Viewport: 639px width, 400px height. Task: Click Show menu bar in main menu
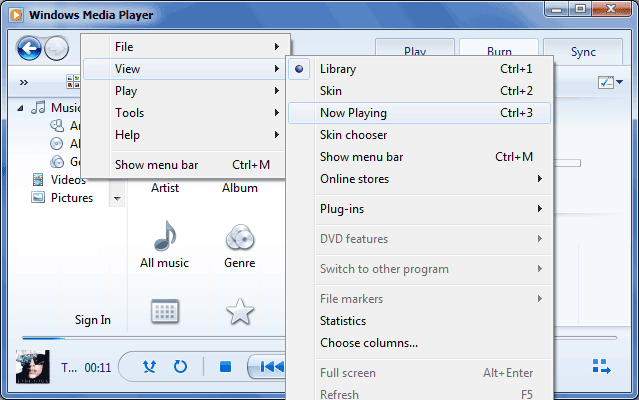(184, 165)
